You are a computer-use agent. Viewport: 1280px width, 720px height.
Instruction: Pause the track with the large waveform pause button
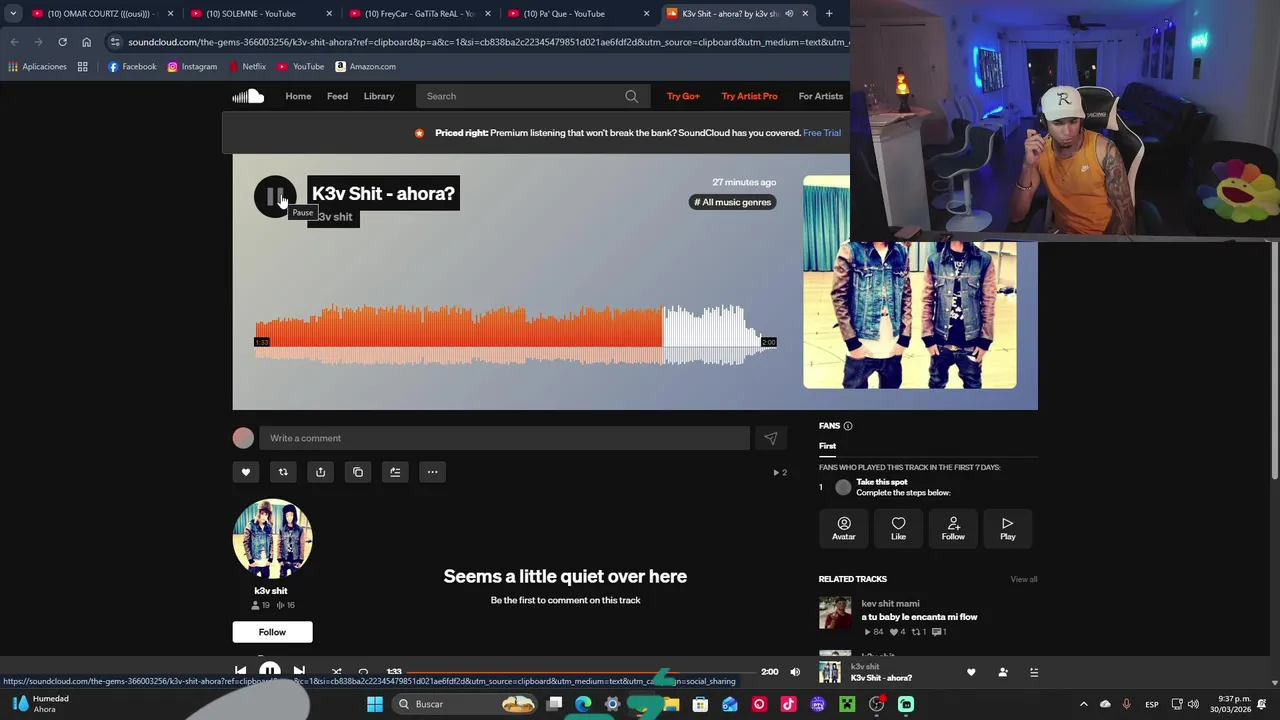pos(275,196)
